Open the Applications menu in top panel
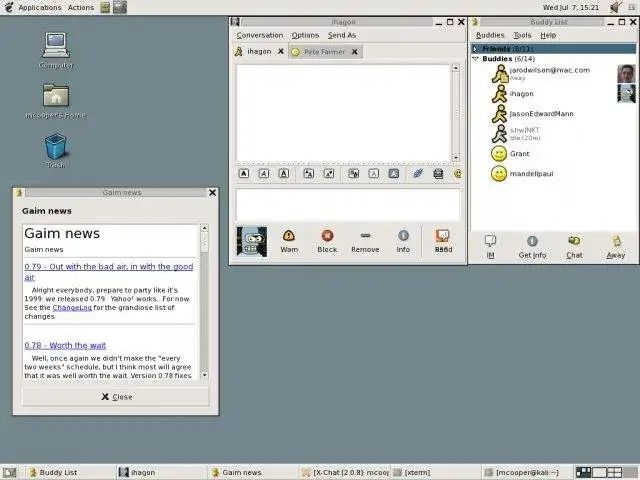The width and height of the screenshot is (640, 480). pyautogui.click(x=40, y=7)
